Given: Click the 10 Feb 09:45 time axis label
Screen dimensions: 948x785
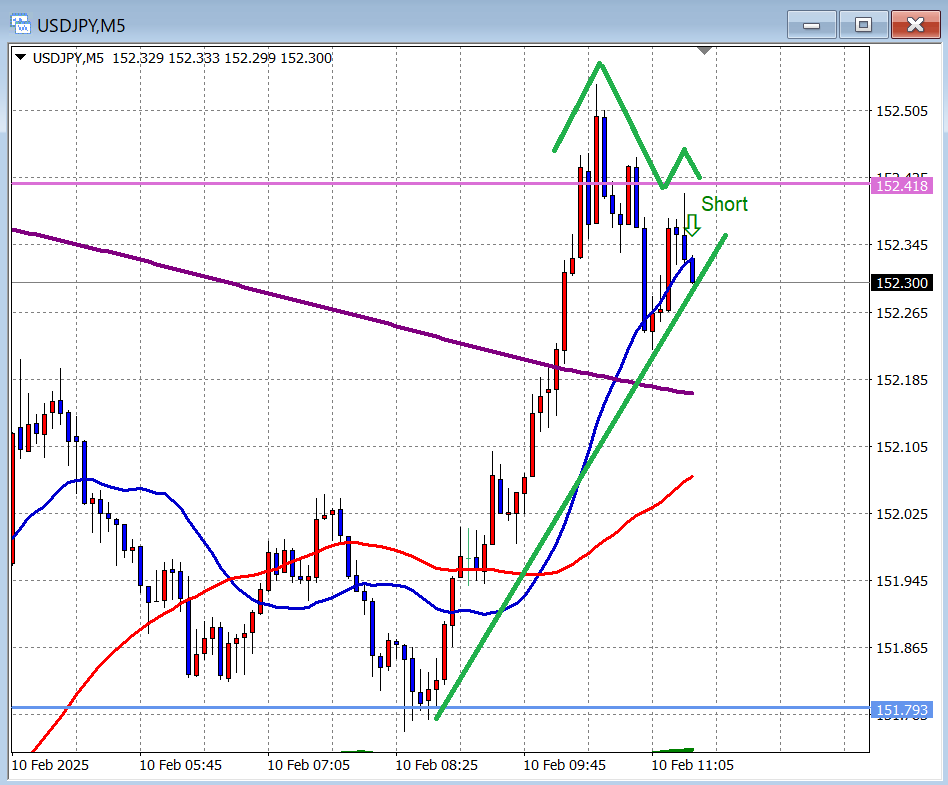Looking at the screenshot, I should pos(564,765).
